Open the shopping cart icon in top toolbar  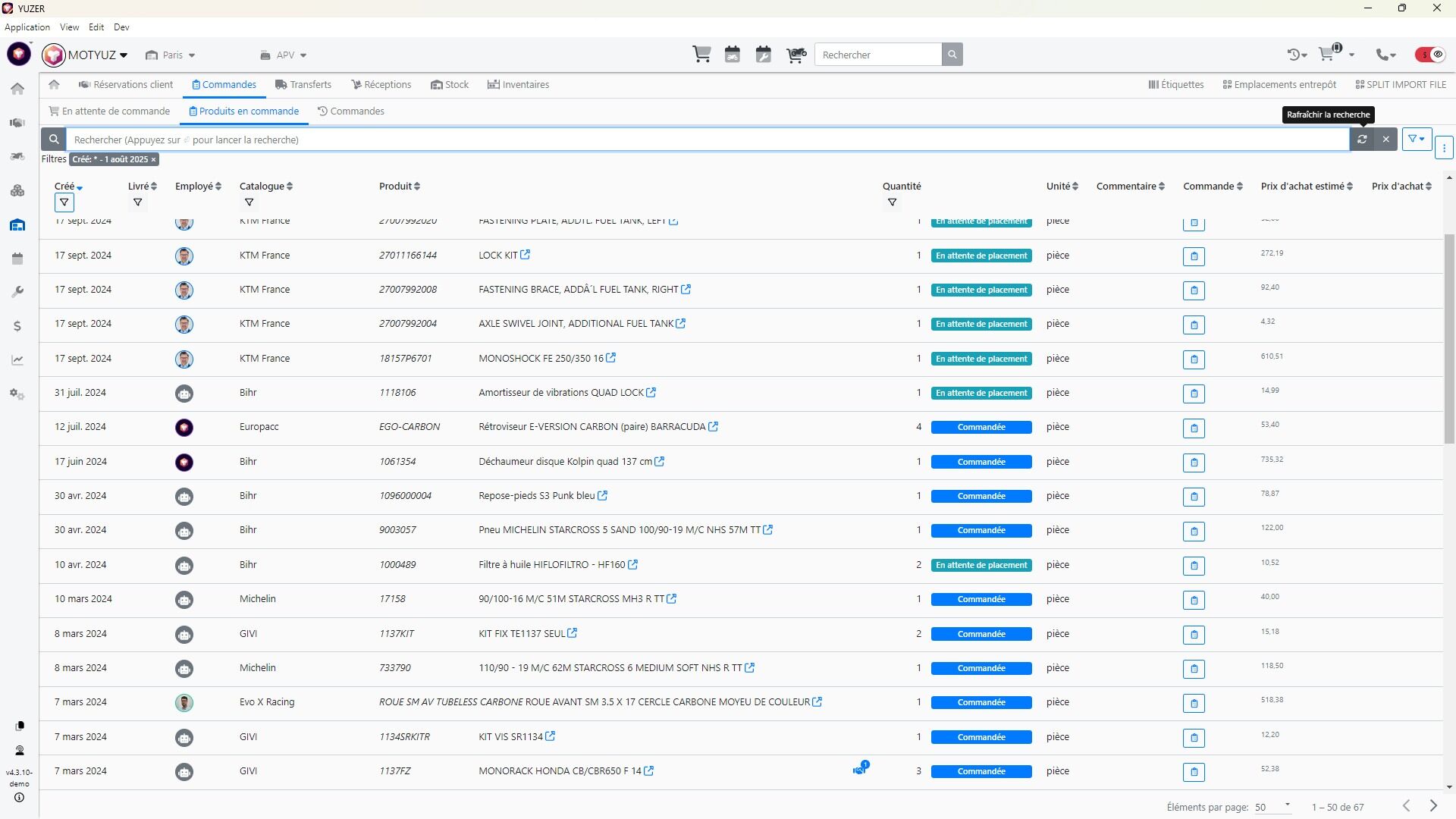pyautogui.click(x=701, y=55)
